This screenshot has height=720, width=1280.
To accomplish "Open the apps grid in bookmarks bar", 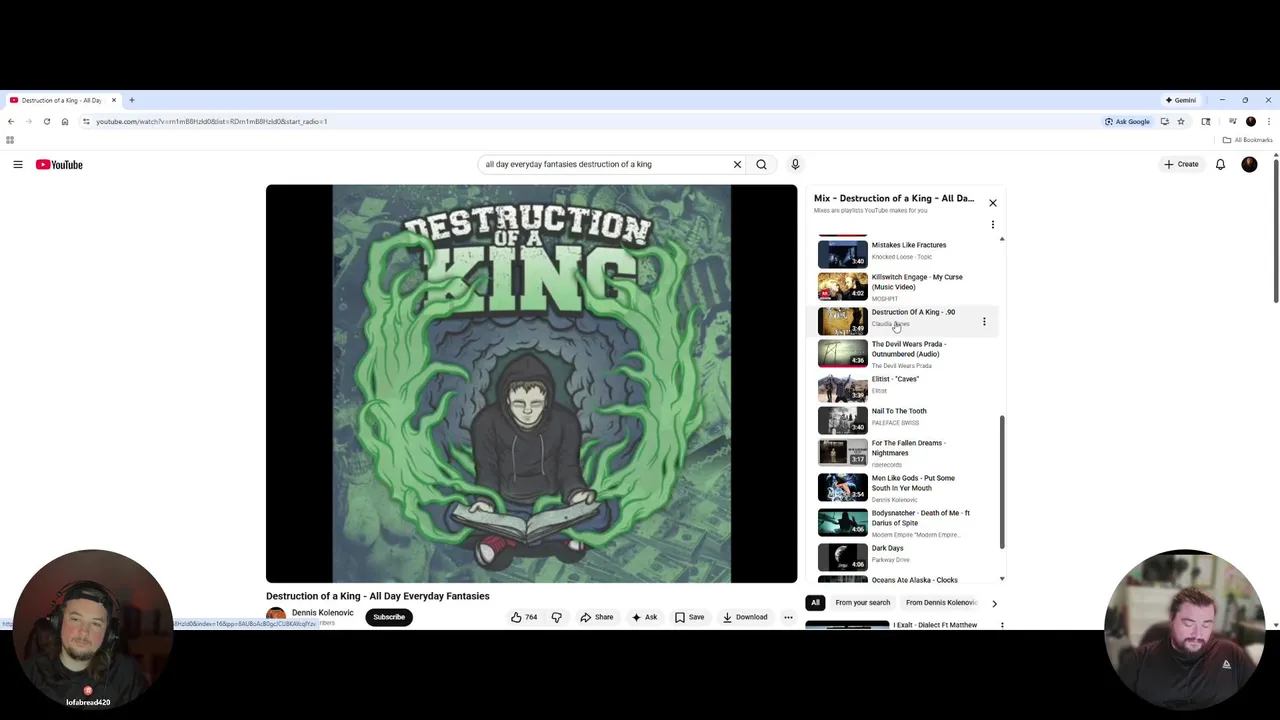I will [10, 140].
